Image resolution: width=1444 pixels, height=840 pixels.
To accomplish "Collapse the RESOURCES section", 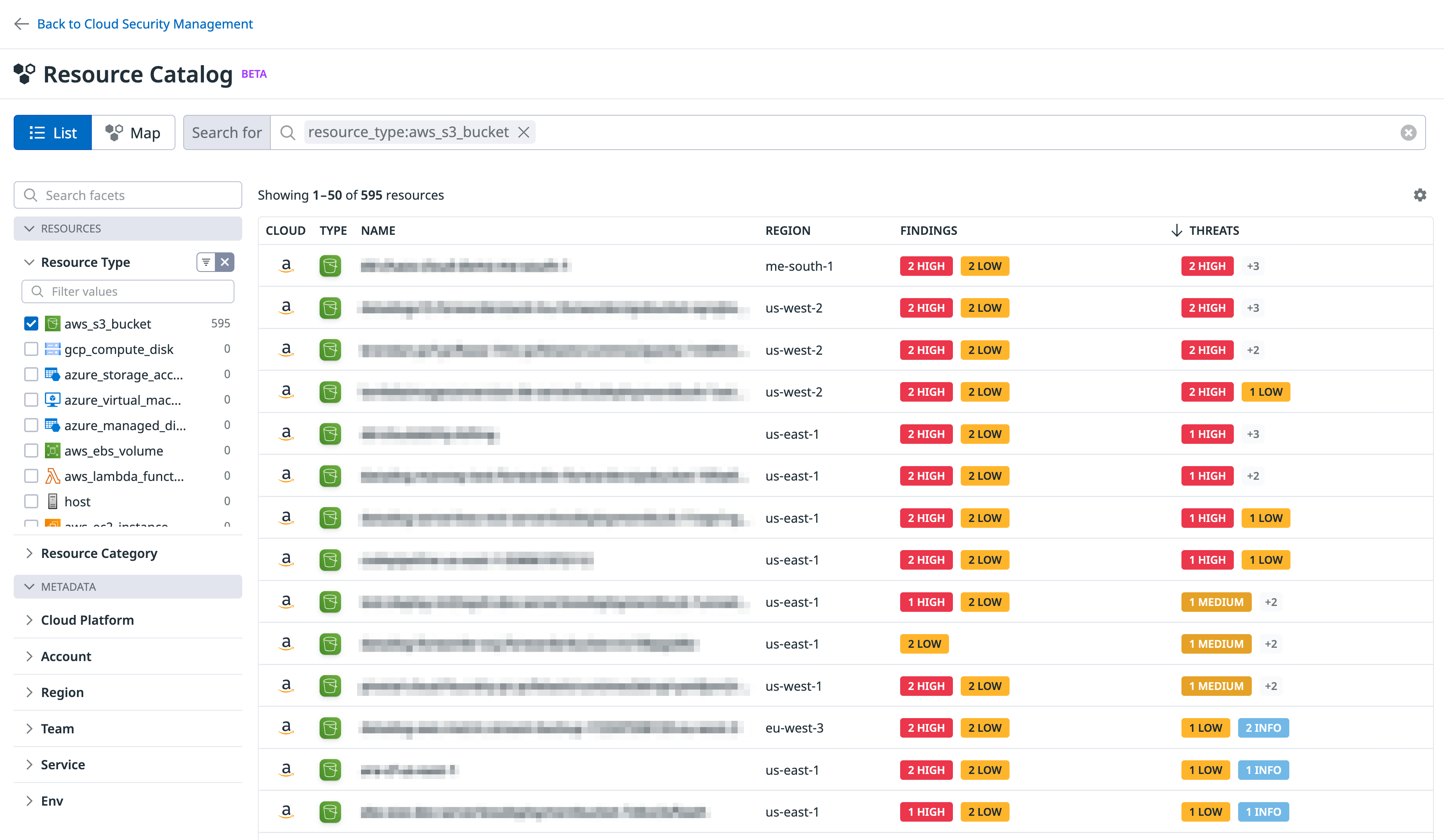I will coord(30,228).
